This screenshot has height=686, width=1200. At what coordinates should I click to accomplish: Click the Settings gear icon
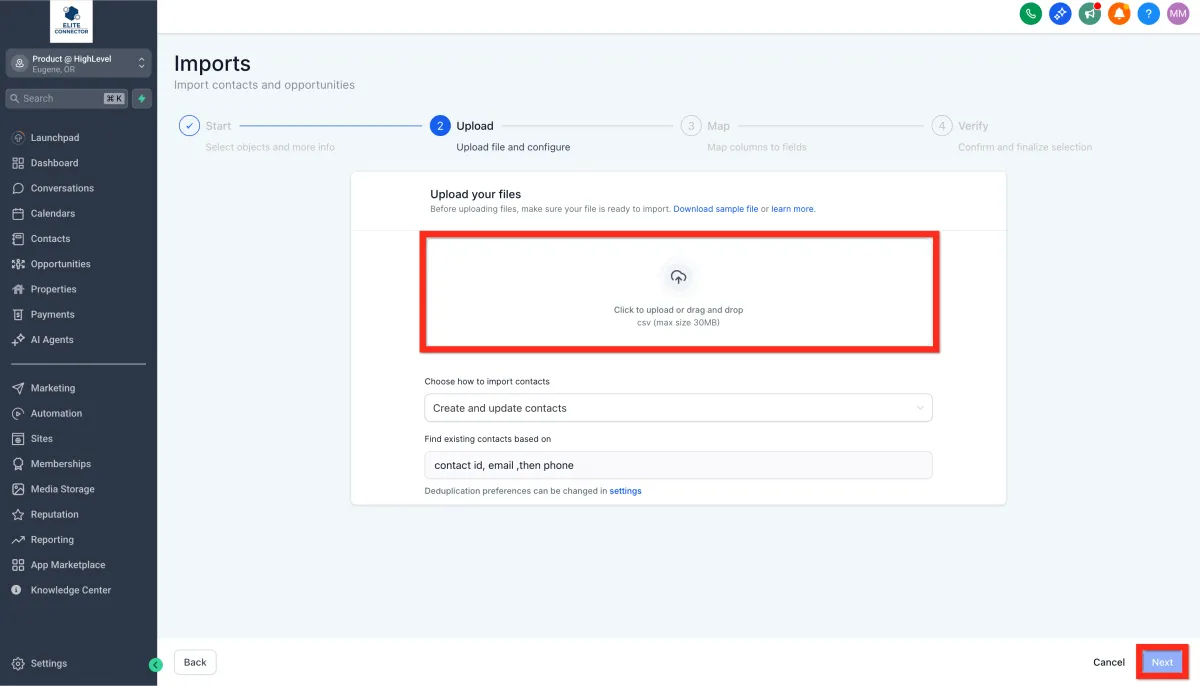point(18,663)
